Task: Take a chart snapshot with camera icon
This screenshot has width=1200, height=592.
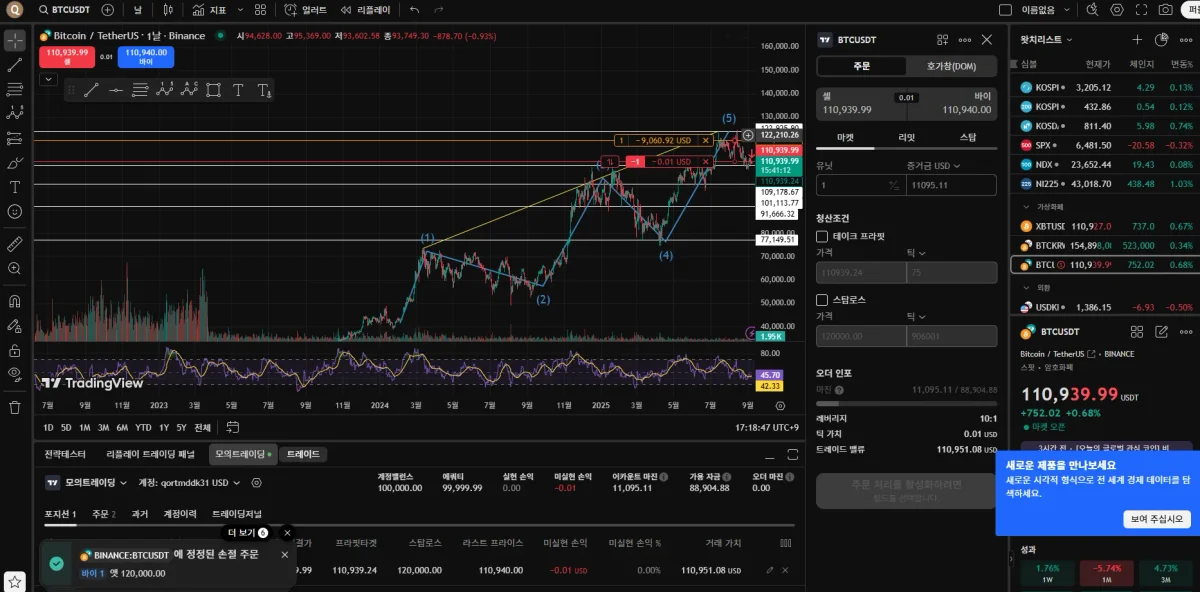Action: pos(1165,10)
